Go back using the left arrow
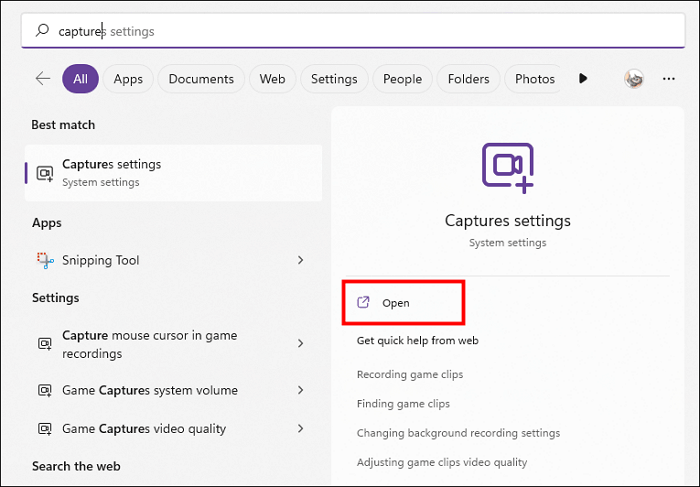The height and width of the screenshot is (487, 700). coord(43,79)
